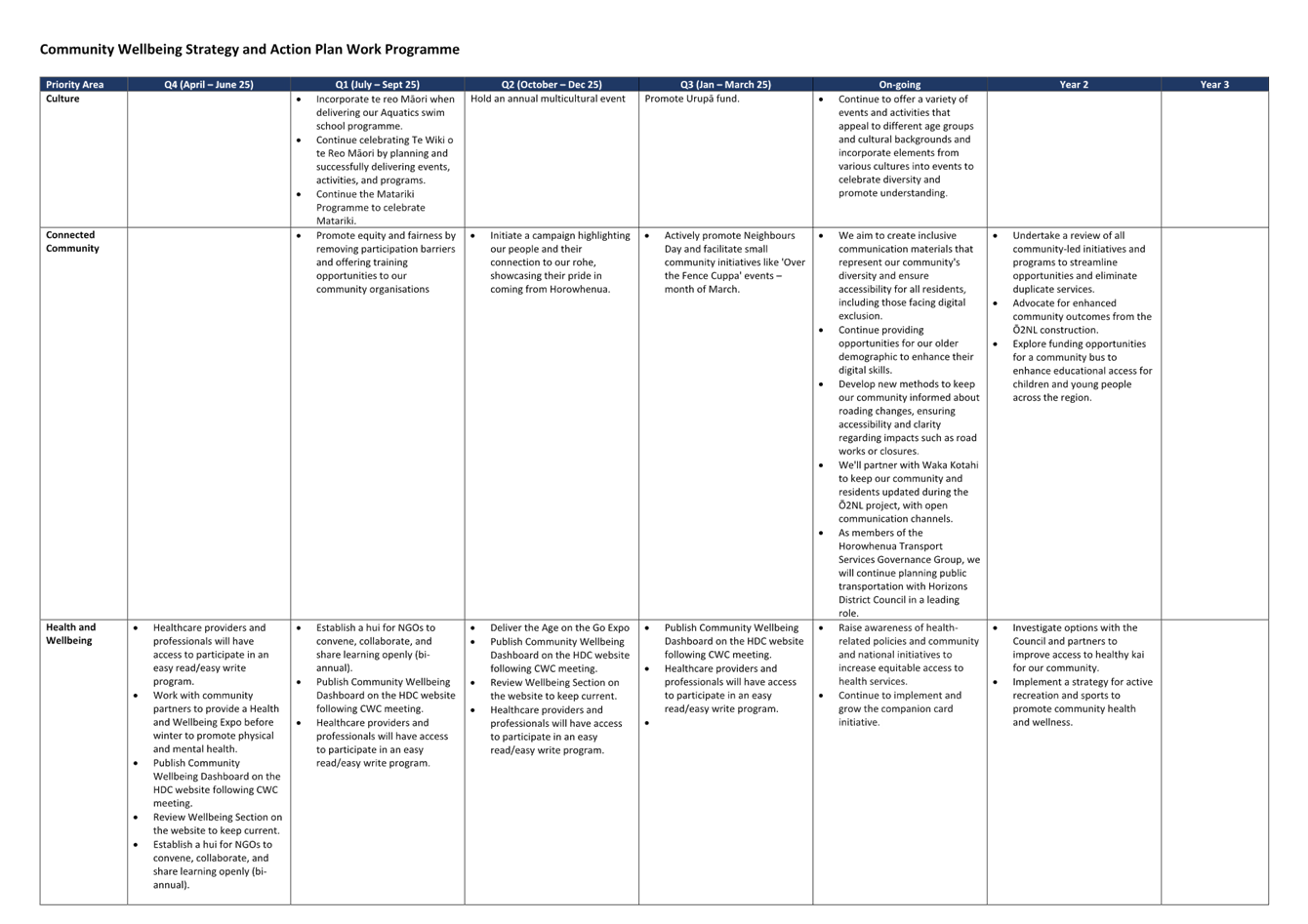Select the Q2 (October – Dec 25) column header
Image resolution: width=1308 pixels, height=924 pixels.
552,85
